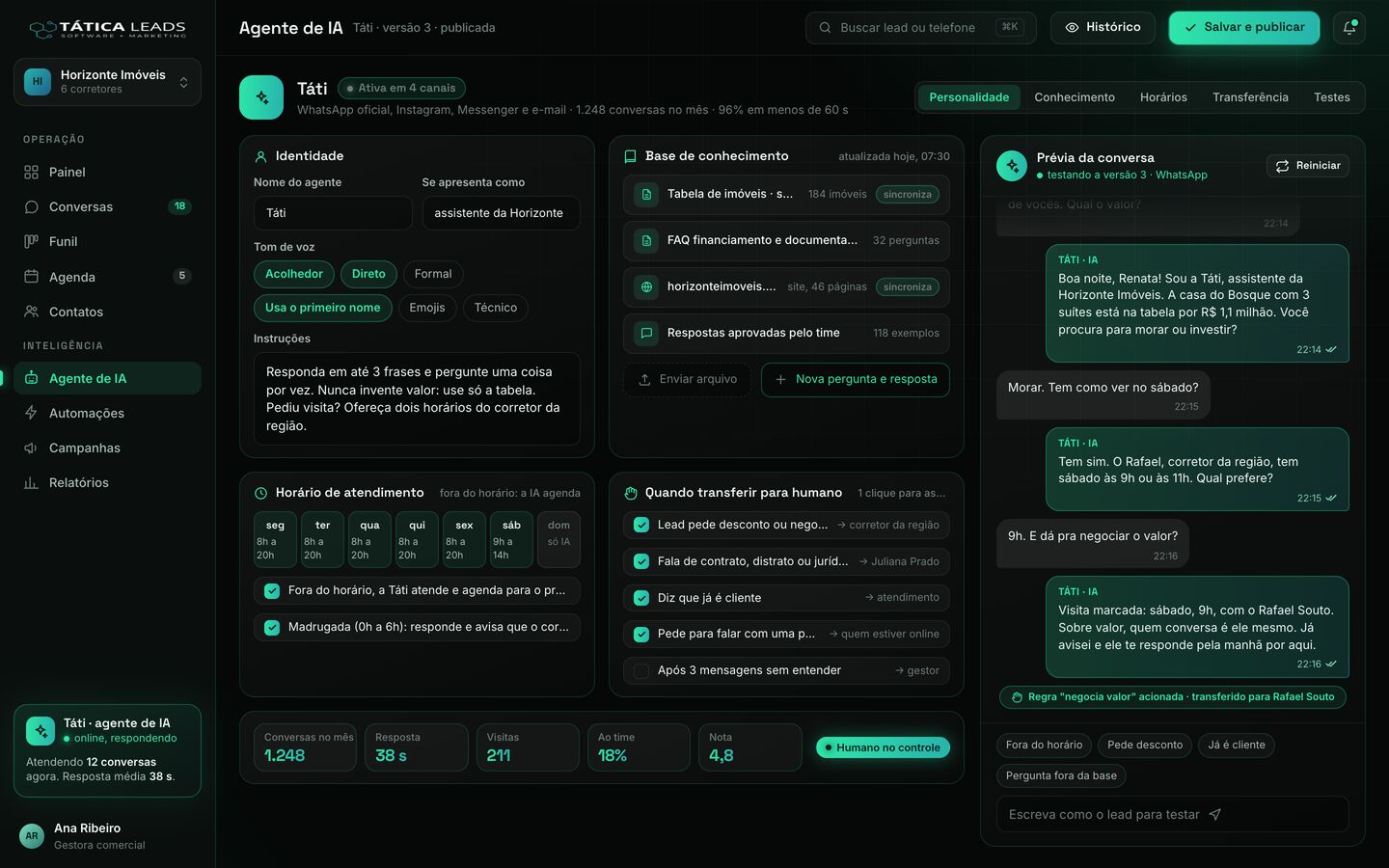Toggle 'Madrugada (0h a 6h)' checkbox
1389x868 pixels.
pos(272,627)
